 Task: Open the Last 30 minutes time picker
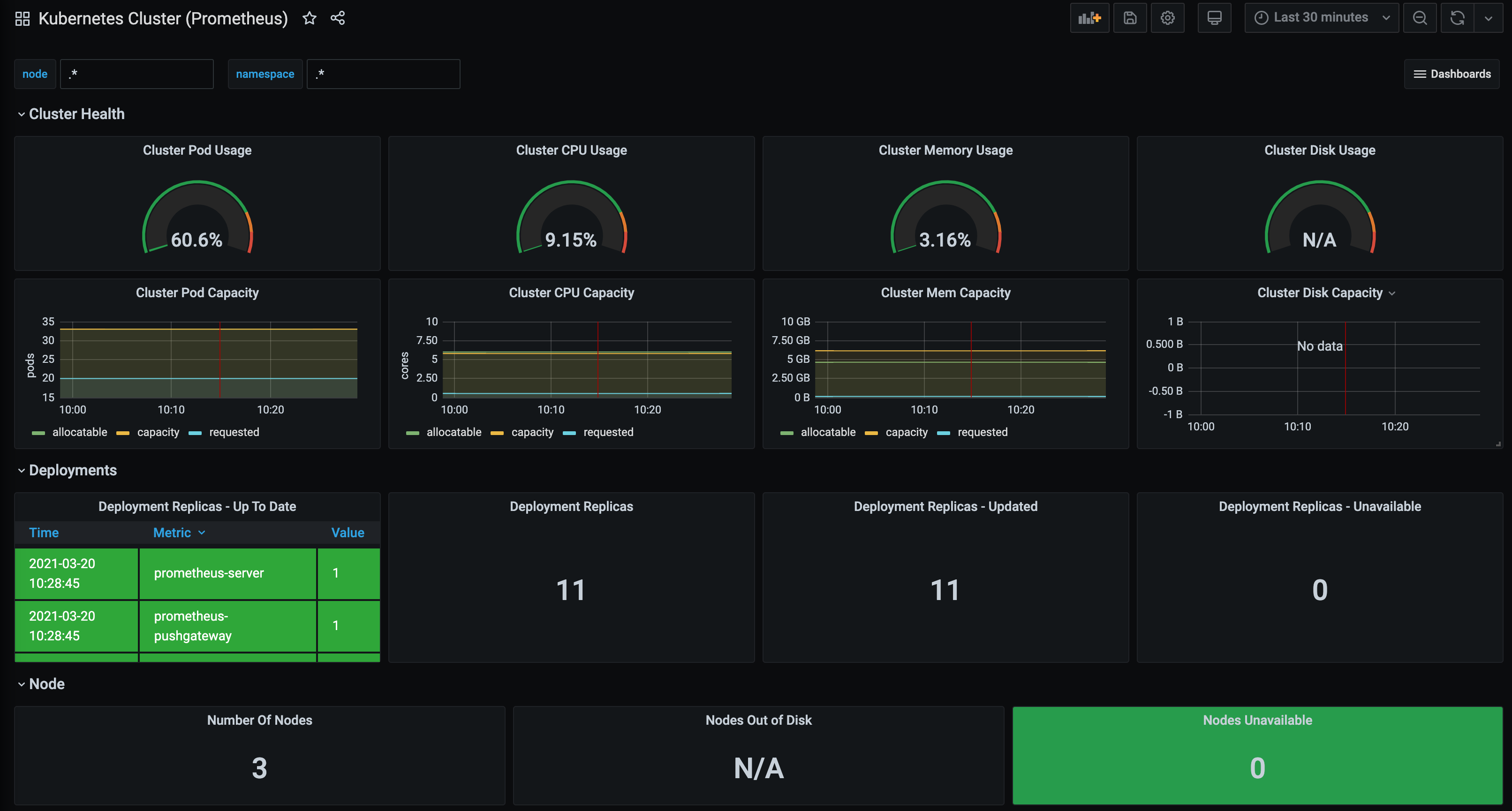pyautogui.click(x=1321, y=18)
